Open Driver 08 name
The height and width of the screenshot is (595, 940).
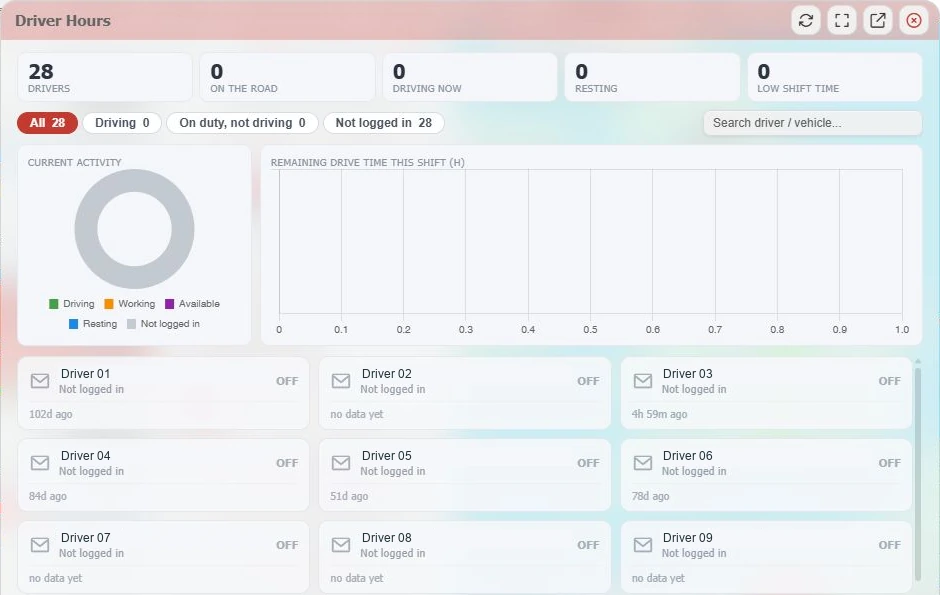point(387,537)
